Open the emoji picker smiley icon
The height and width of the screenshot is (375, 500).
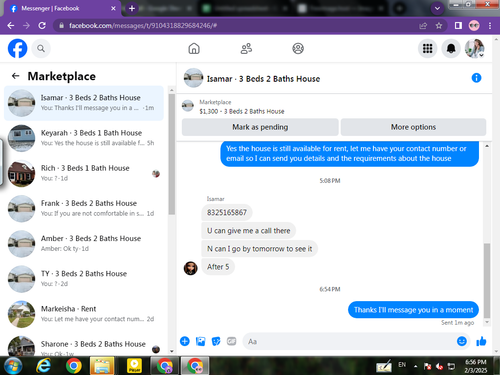point(462,341)
